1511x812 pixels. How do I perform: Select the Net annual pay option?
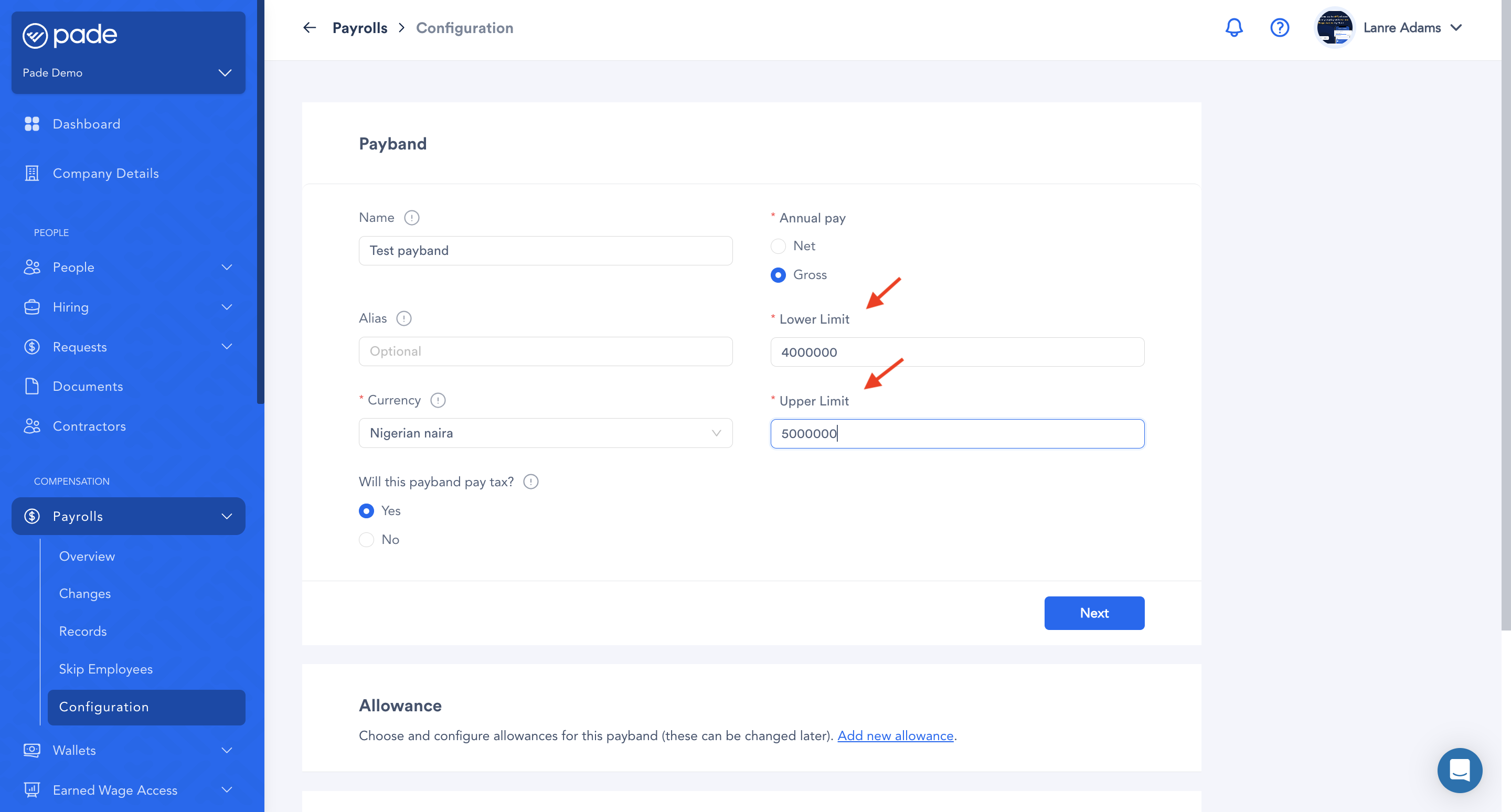tap(778, 246)
